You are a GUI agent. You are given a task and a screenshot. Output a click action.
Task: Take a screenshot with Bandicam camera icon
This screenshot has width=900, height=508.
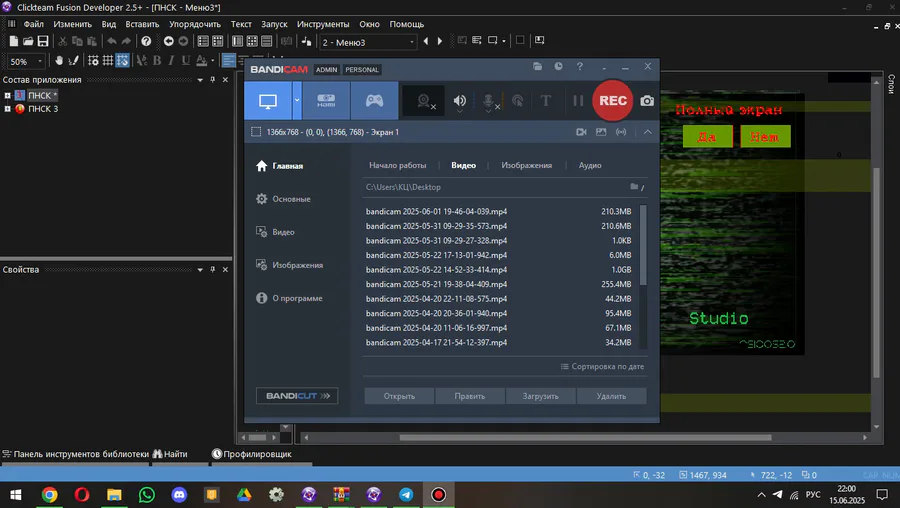click(x=647, y=101)
